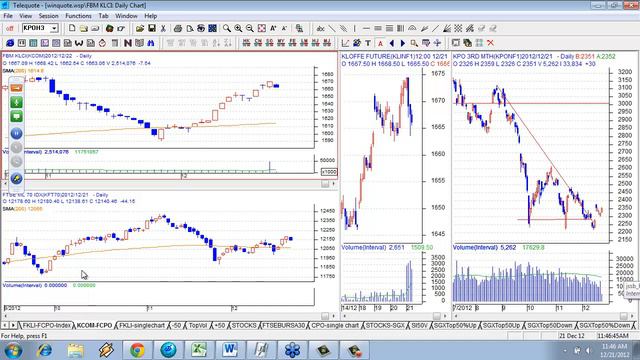Click the open folder icon
Image resolution: width=640 pixels, height=360 pixels.
[x=140, y=28]
